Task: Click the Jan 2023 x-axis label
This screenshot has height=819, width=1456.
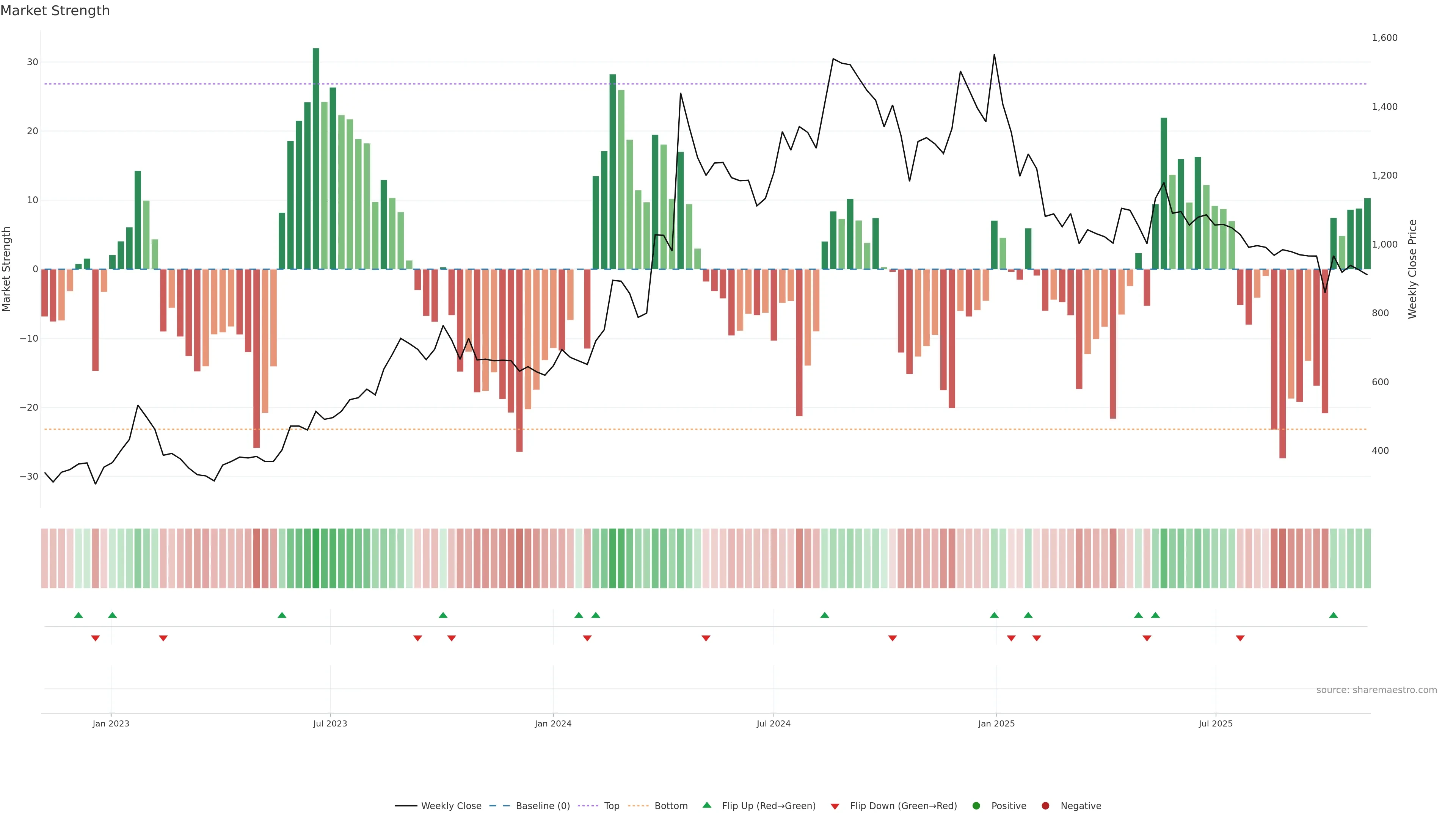Action: (111, 723)
